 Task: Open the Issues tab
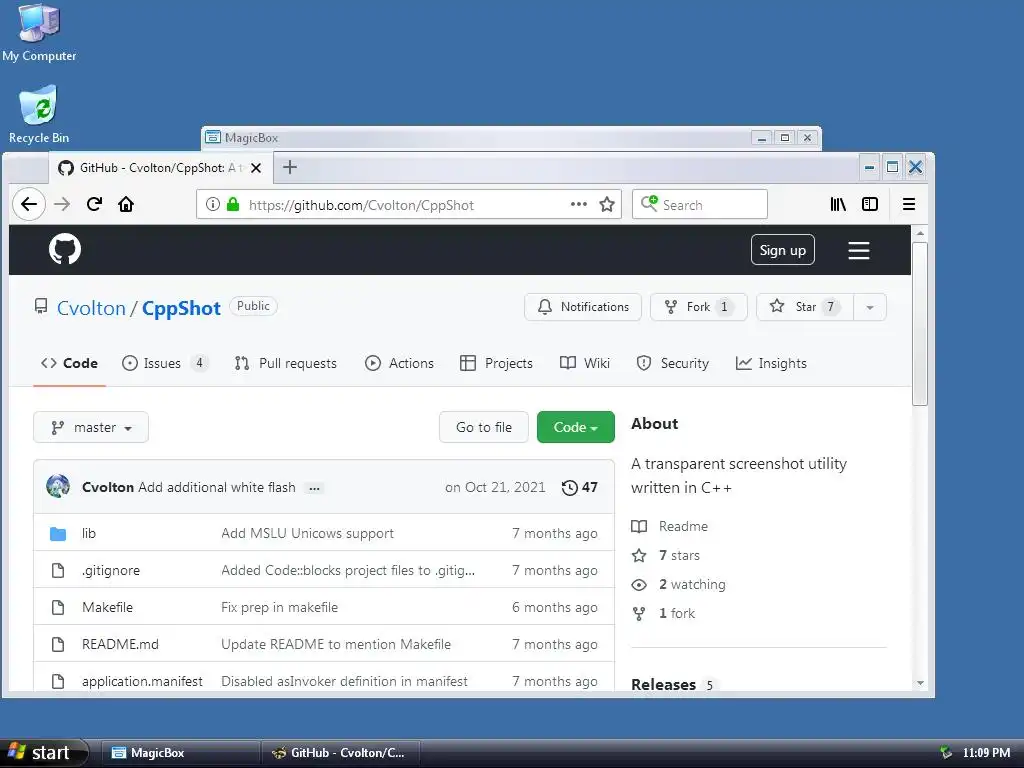[165, 363]
